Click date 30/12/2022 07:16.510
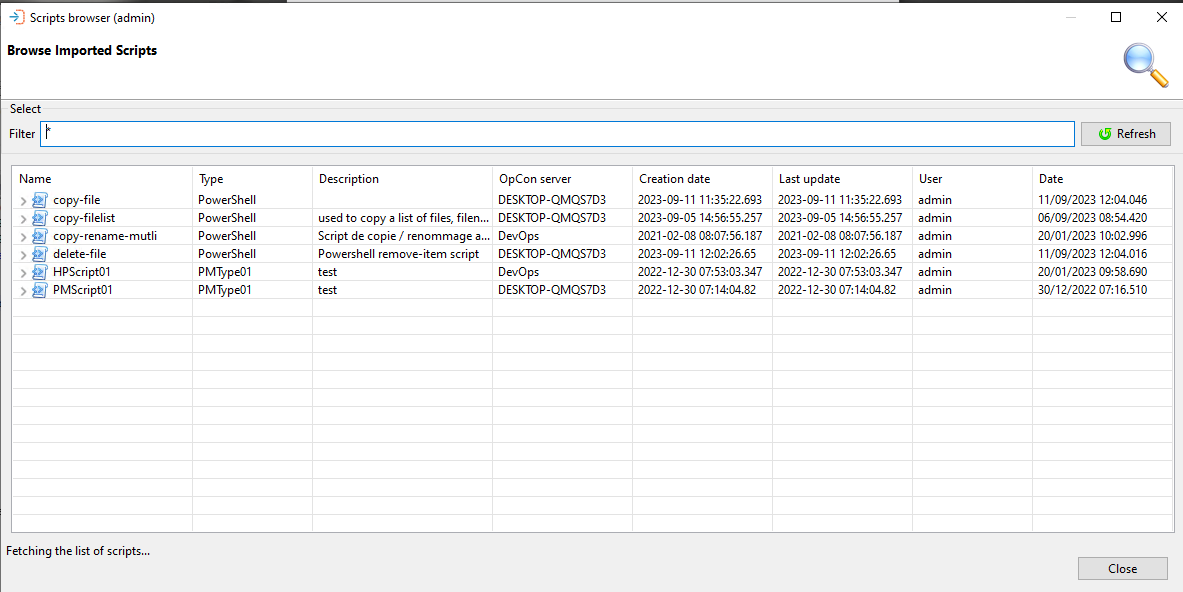Screen dimensions: 1183x592 (x=1092, y=290)
